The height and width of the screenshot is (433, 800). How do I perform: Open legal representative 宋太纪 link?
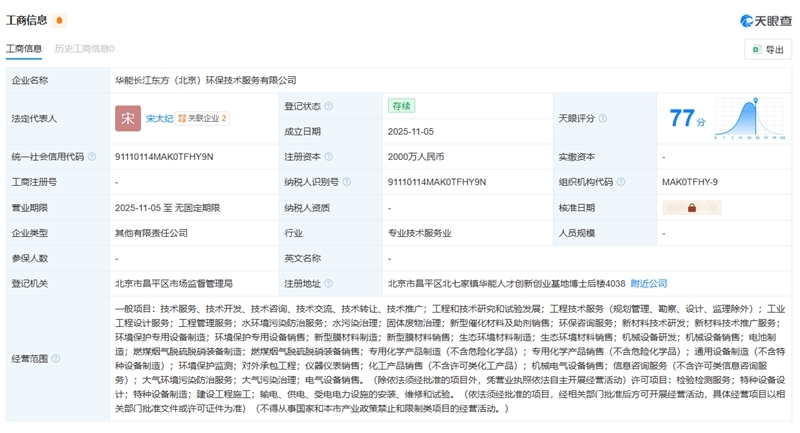[159, 118]
